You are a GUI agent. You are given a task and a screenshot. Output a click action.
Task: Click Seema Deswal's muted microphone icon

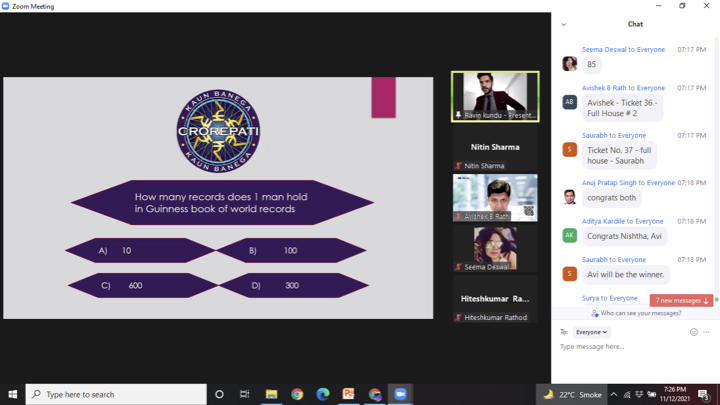458,267
